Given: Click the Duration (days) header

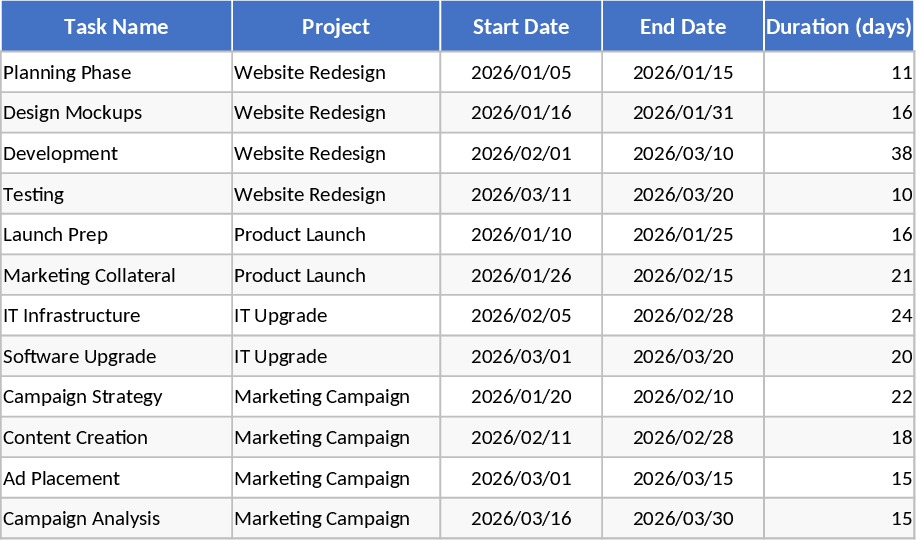Looking at the screenshot, I should point(838,27).
